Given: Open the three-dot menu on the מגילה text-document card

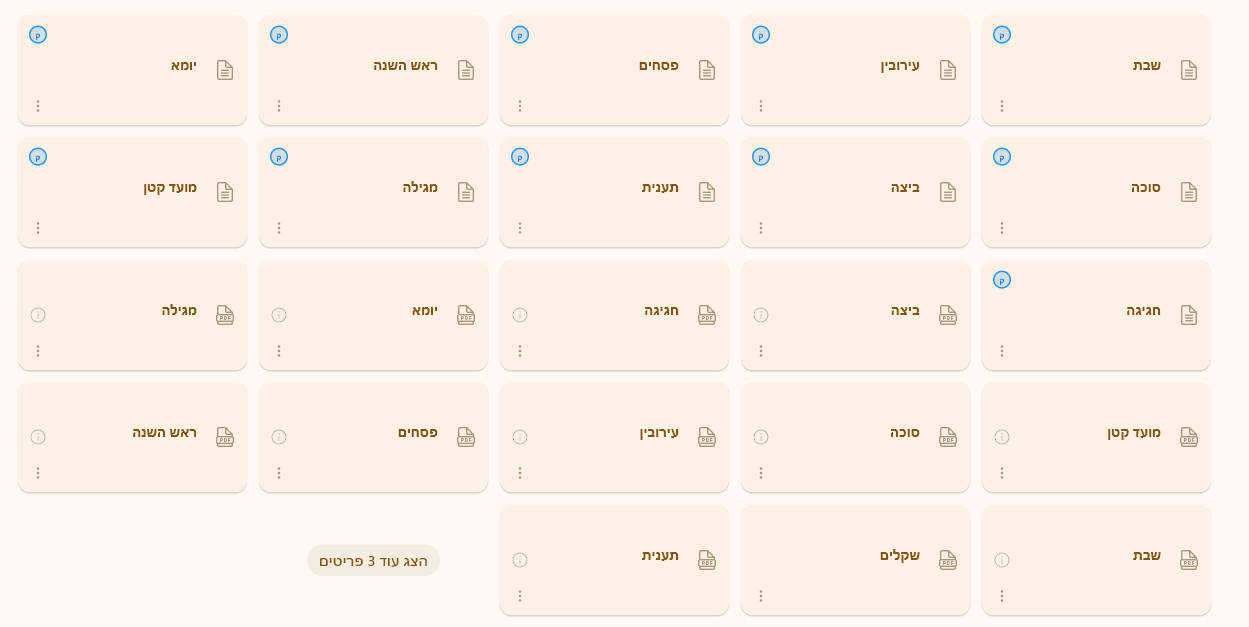Looking at the screenshot, I should 279,228.
